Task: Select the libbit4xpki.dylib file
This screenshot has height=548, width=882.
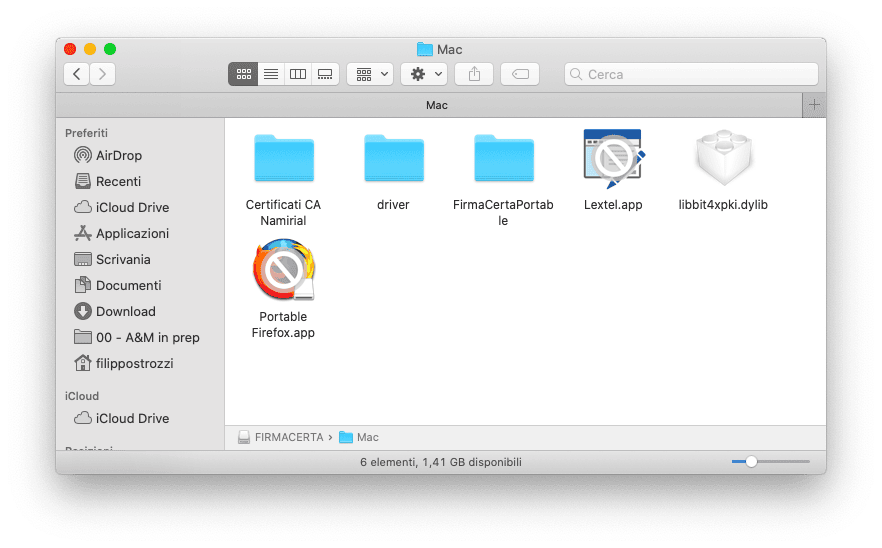Action: (723, 170)
